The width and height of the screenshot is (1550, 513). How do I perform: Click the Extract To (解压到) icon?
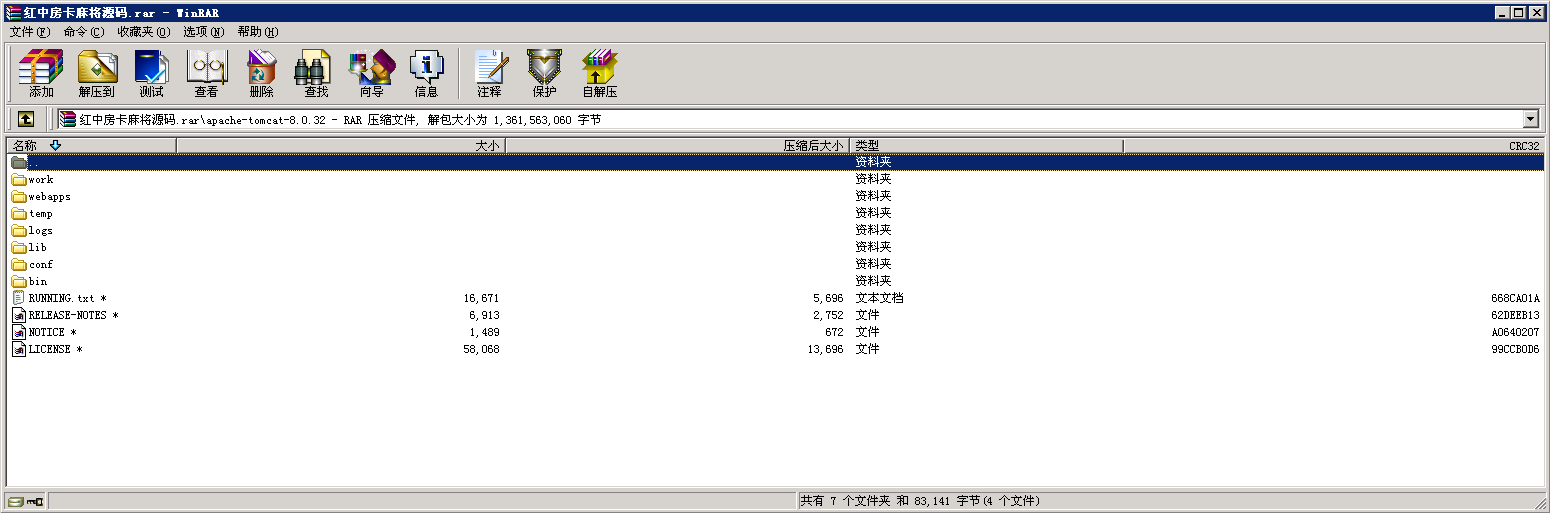97,74
